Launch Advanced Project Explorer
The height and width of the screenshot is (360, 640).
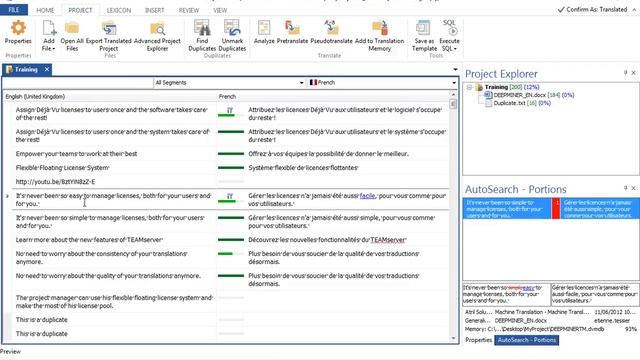pos(157,28)
